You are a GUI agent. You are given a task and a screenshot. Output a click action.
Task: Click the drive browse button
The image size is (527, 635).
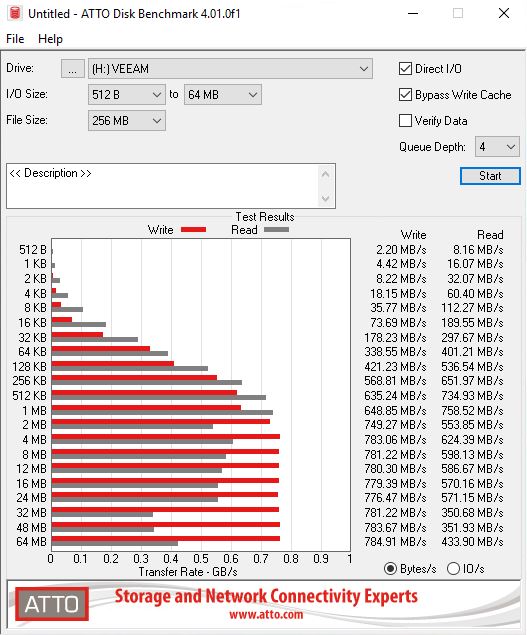click(x=73, y=68)
